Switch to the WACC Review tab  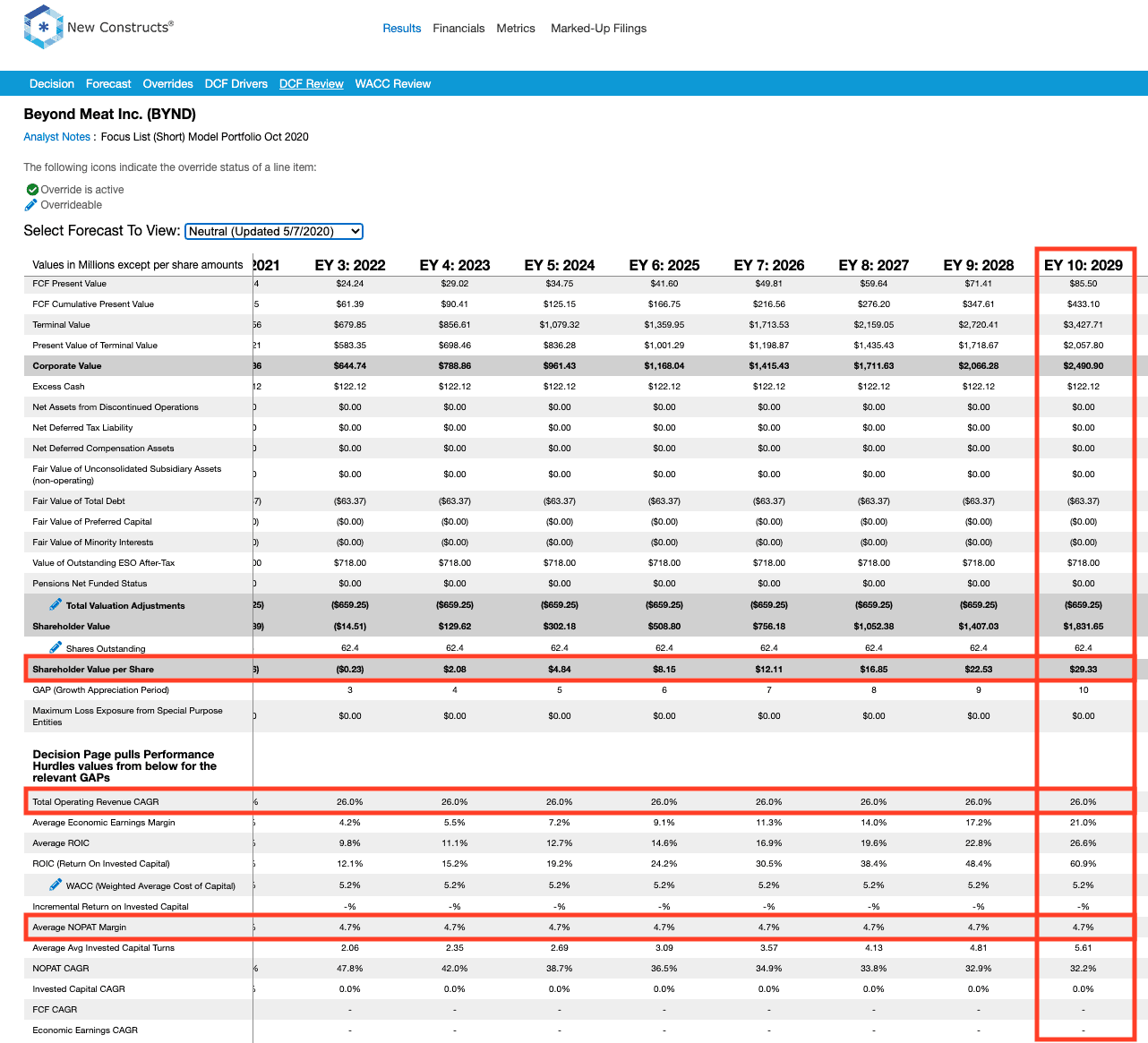click(x=393, y=83)
